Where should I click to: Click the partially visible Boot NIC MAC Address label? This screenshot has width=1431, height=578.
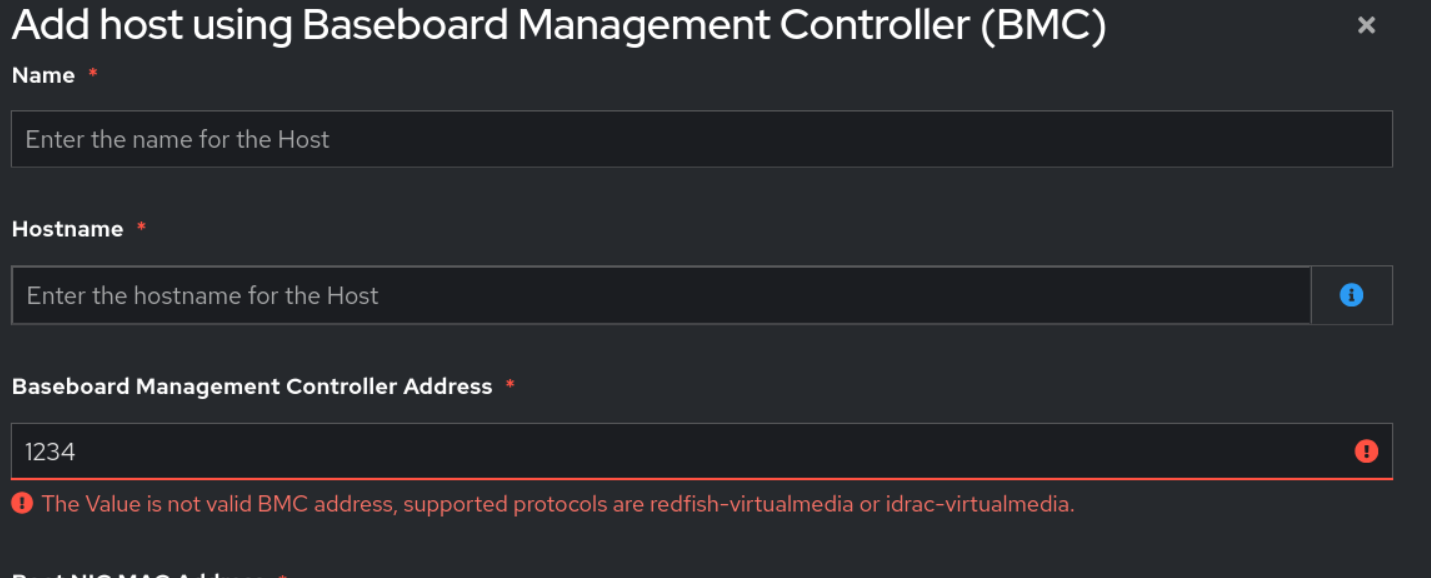pos(138,574)
